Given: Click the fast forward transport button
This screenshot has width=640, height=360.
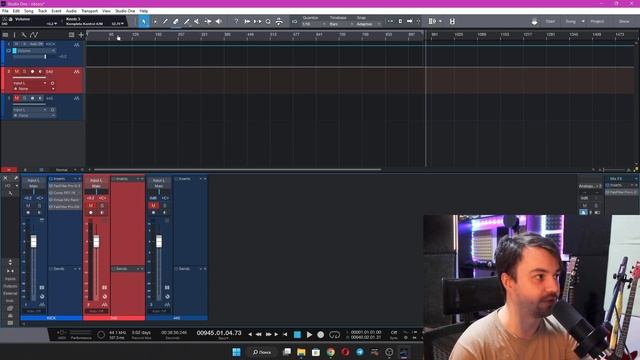Looking at the screenshot, I should 268,335.
